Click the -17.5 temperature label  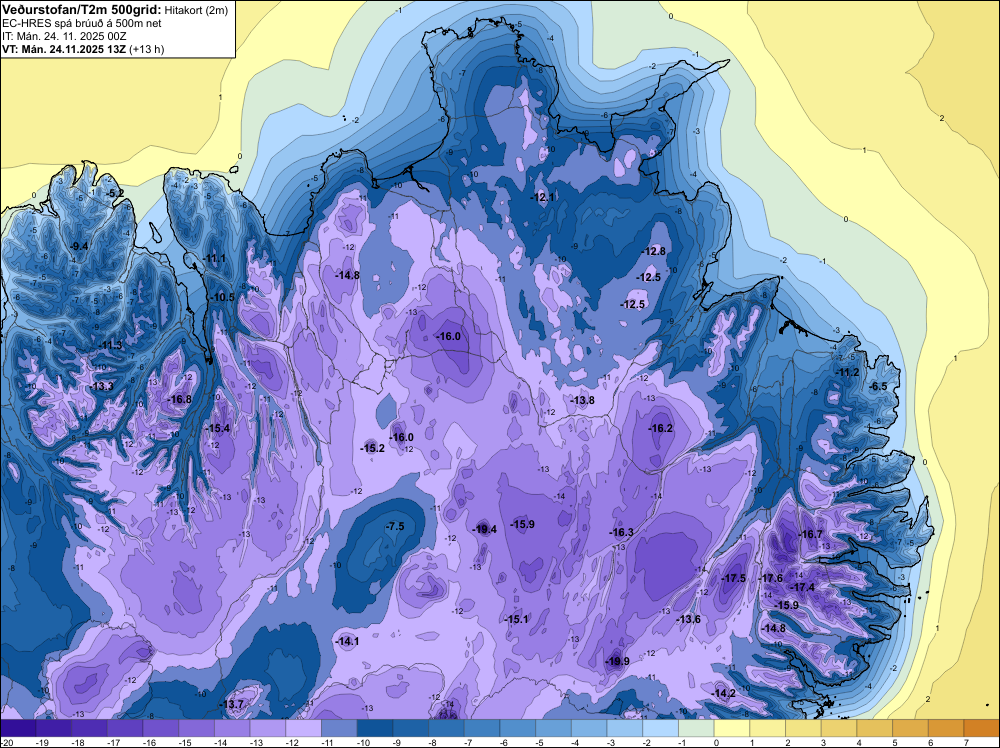pos(733,578)
